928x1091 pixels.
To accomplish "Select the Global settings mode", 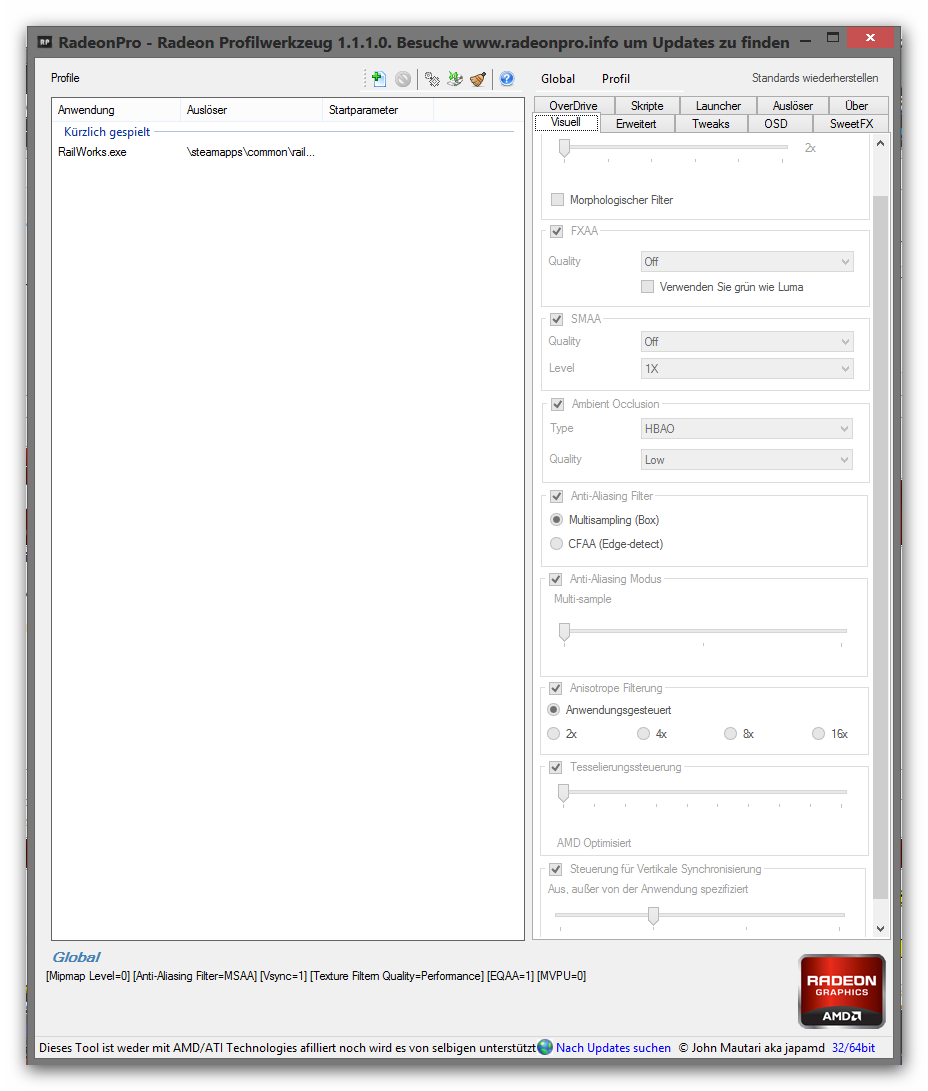I will [558, 79].
